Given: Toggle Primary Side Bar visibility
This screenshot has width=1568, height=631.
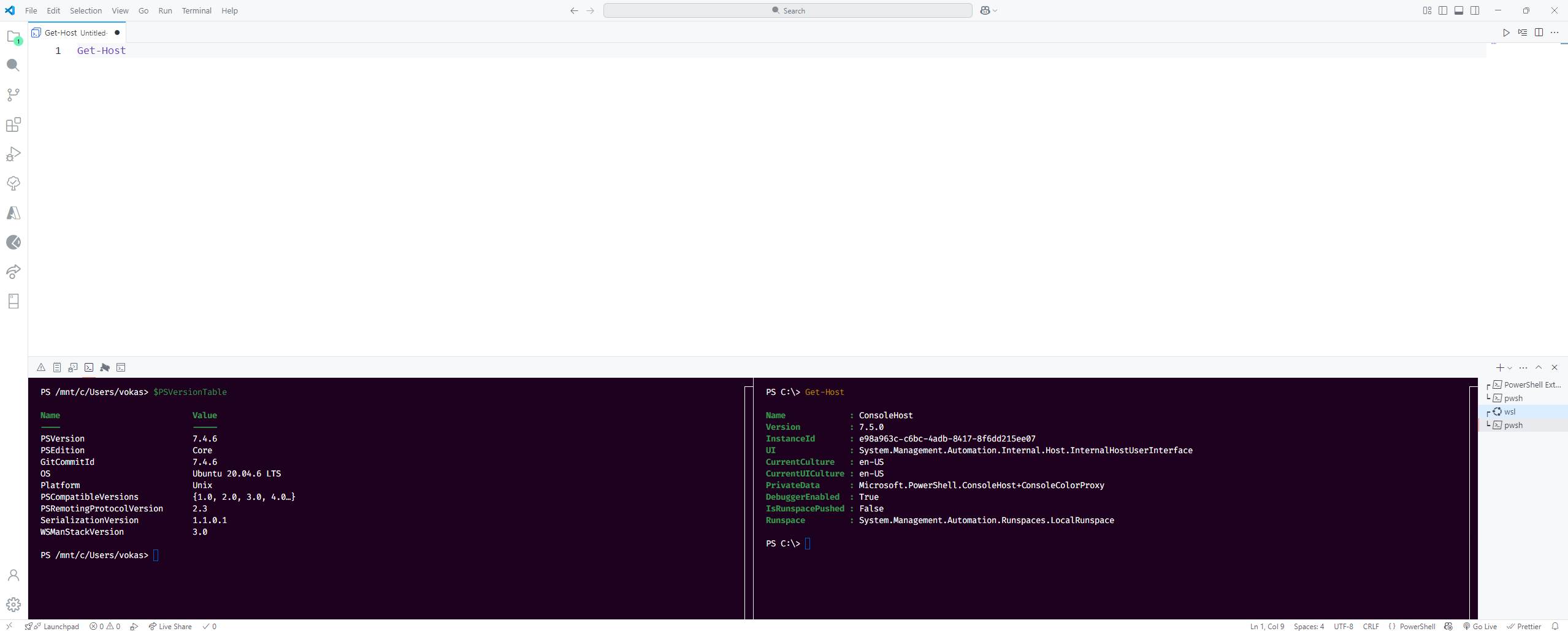Looking at the screenshot, I should point(1443,10).
